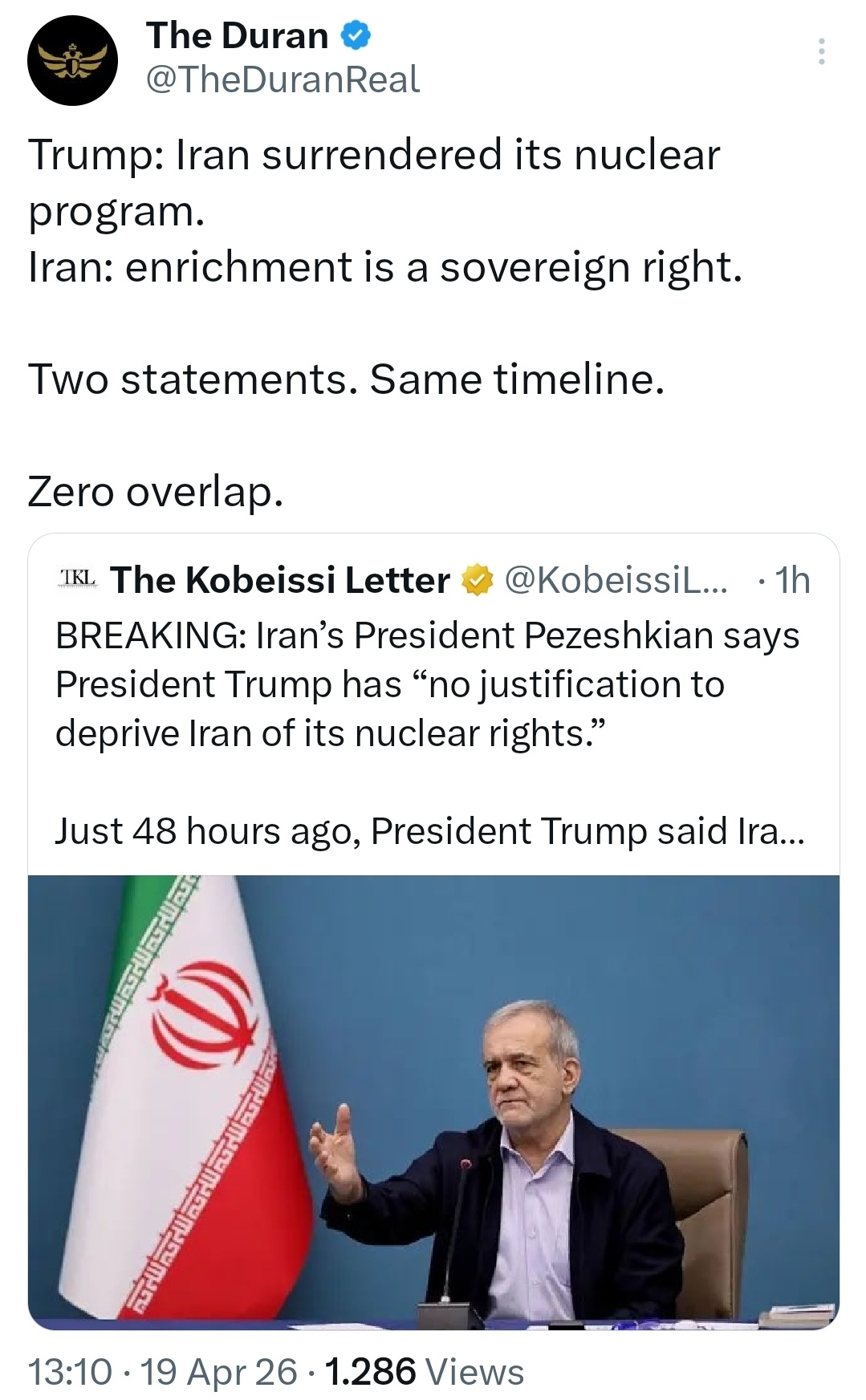Open the 1.286 Views count
866x1400 pixels.
pyautogui.click(x=422, y=1371)
